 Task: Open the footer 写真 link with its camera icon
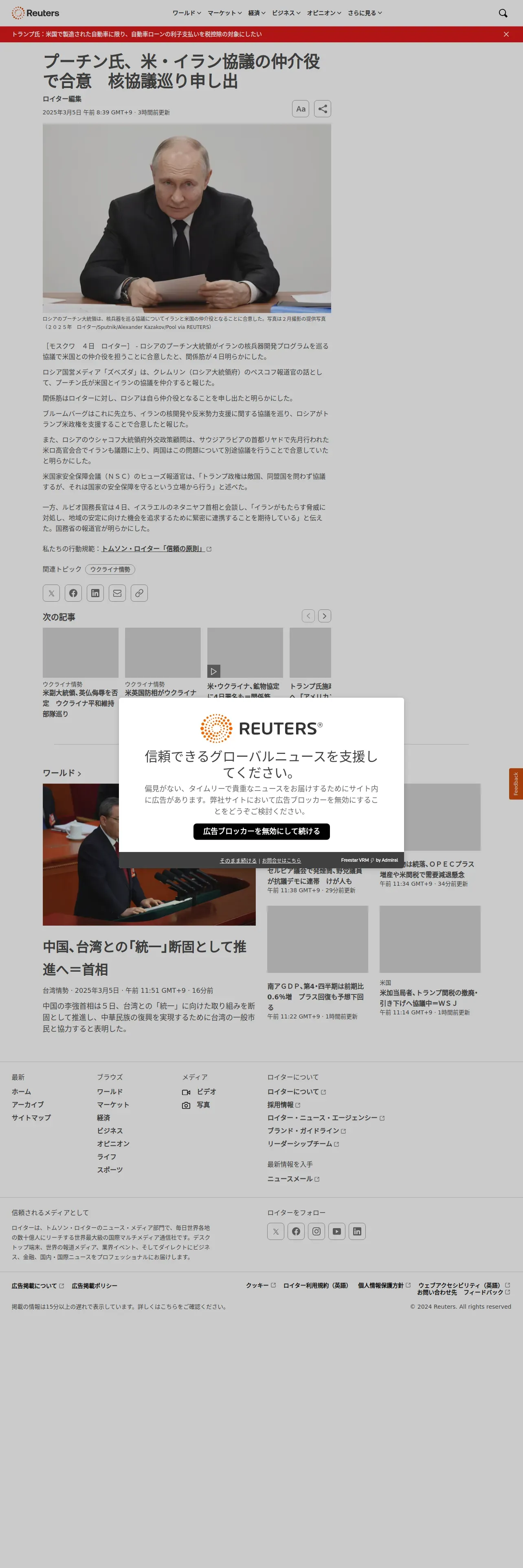[x=196, y=1104]
